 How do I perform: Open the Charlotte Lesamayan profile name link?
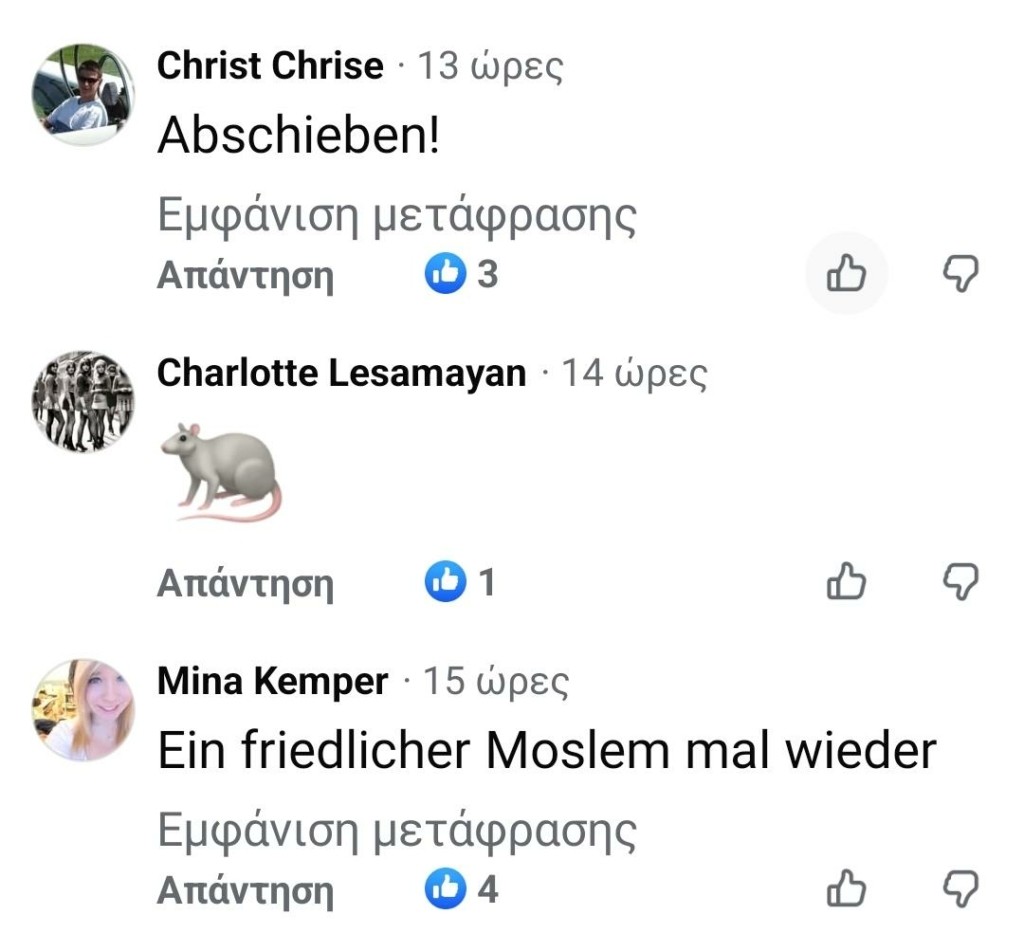coord(341,373)
